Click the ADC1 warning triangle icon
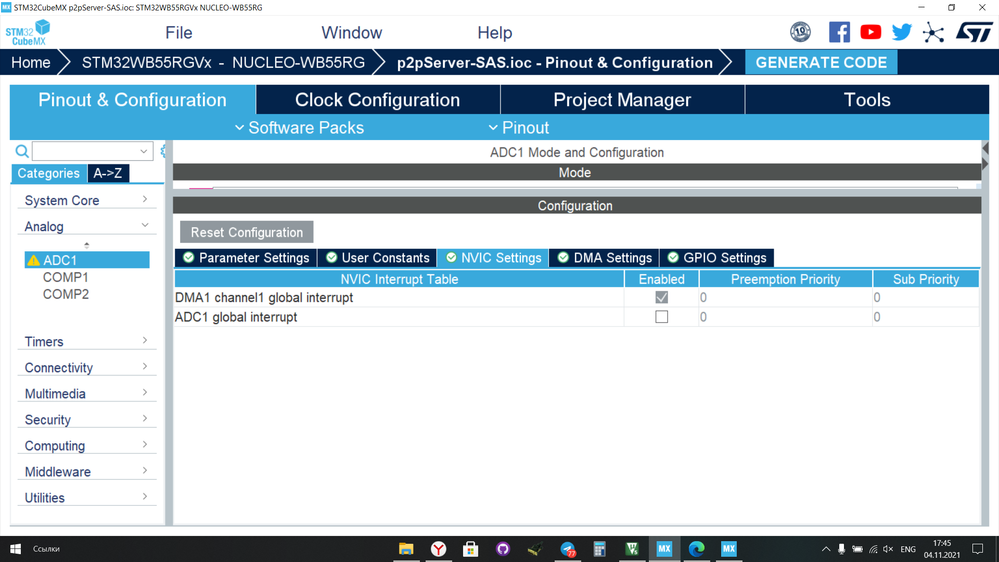 point(33,260)
